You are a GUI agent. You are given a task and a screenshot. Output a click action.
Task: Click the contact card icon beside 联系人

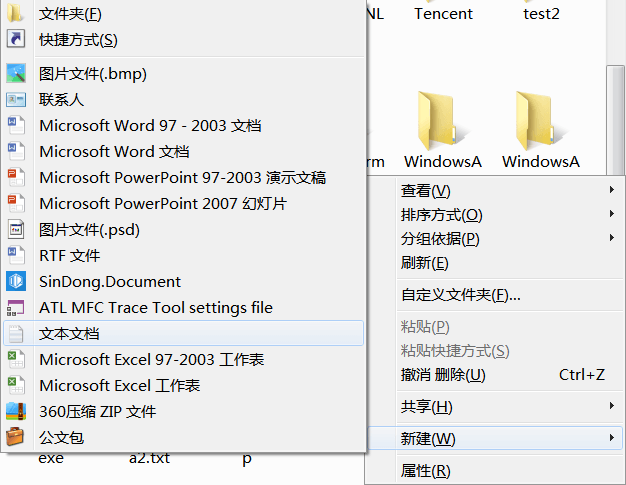[x=16, y=99]
